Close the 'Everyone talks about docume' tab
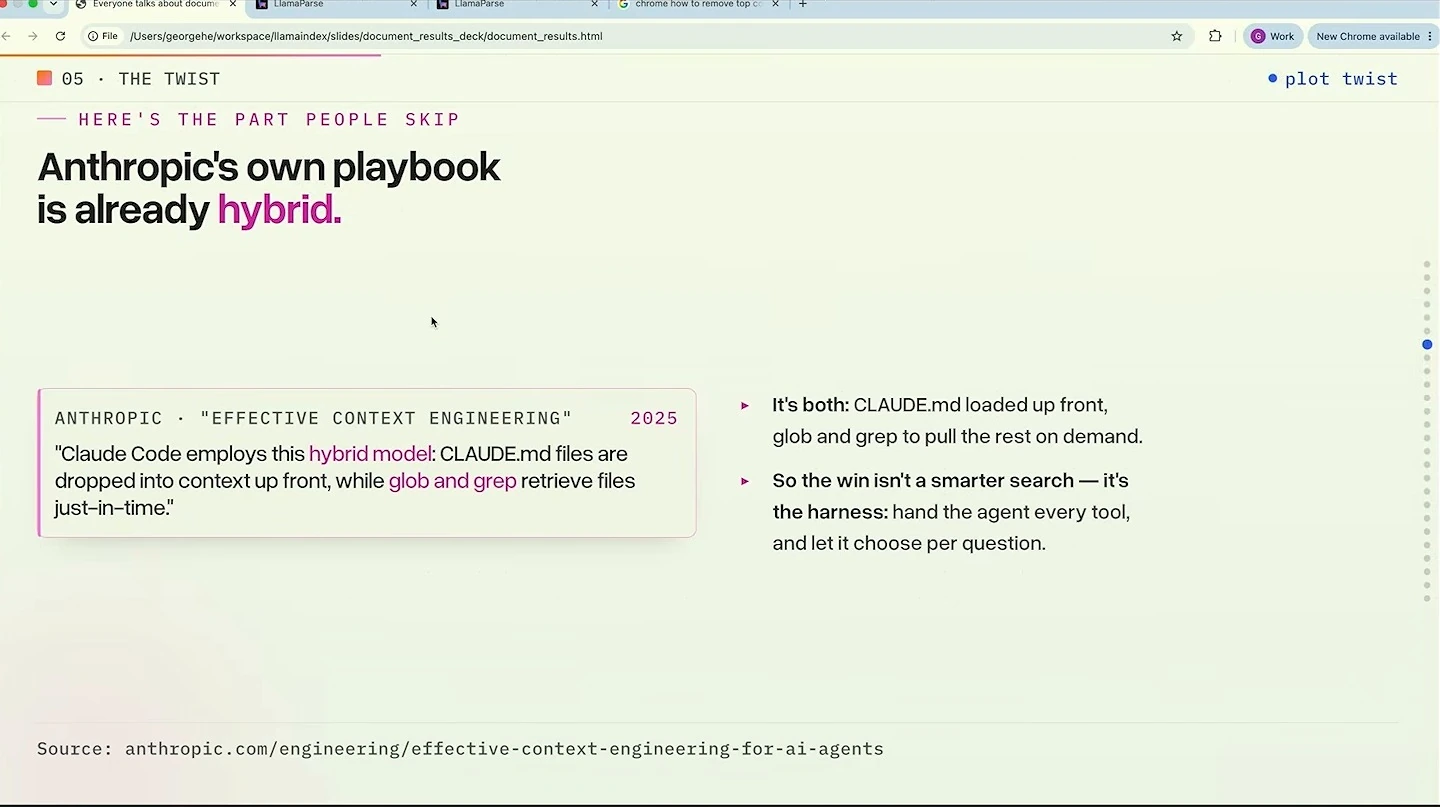The image size is (1440, 807). [233, 4]
